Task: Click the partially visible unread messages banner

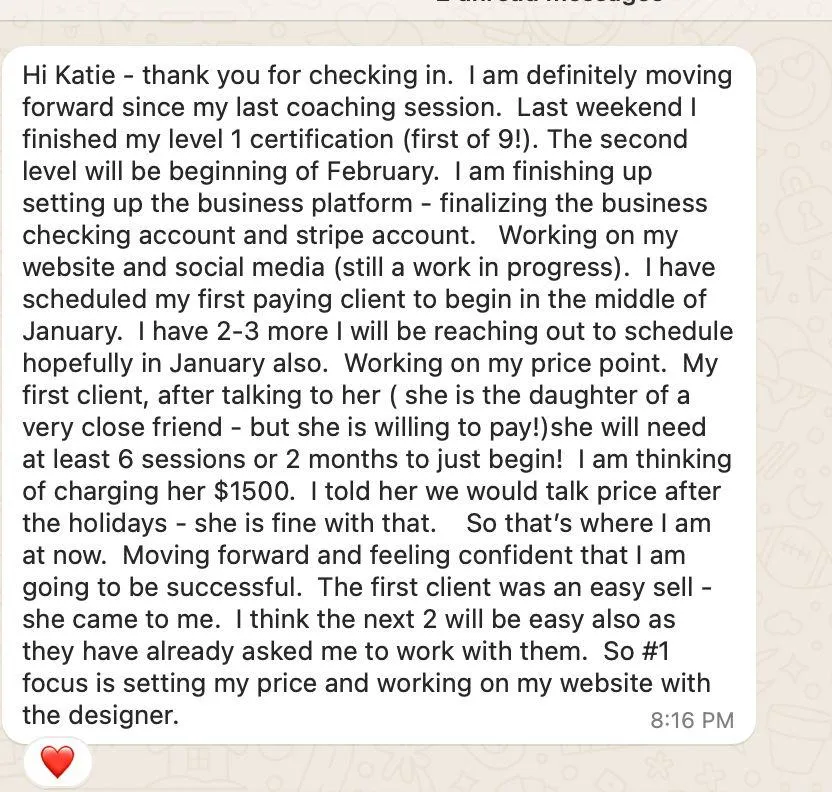Action: 549,2
